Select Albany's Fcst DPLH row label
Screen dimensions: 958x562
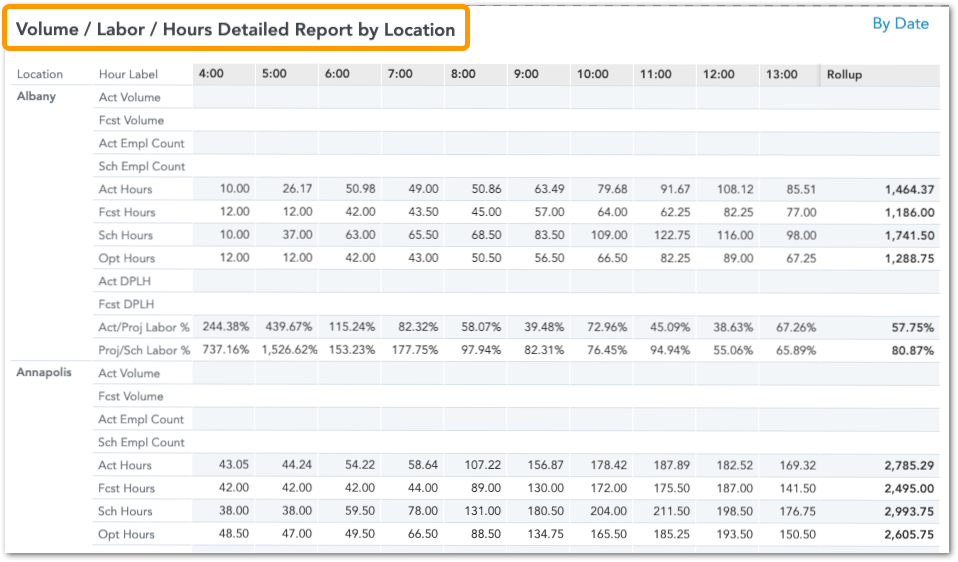coord(127,305)
